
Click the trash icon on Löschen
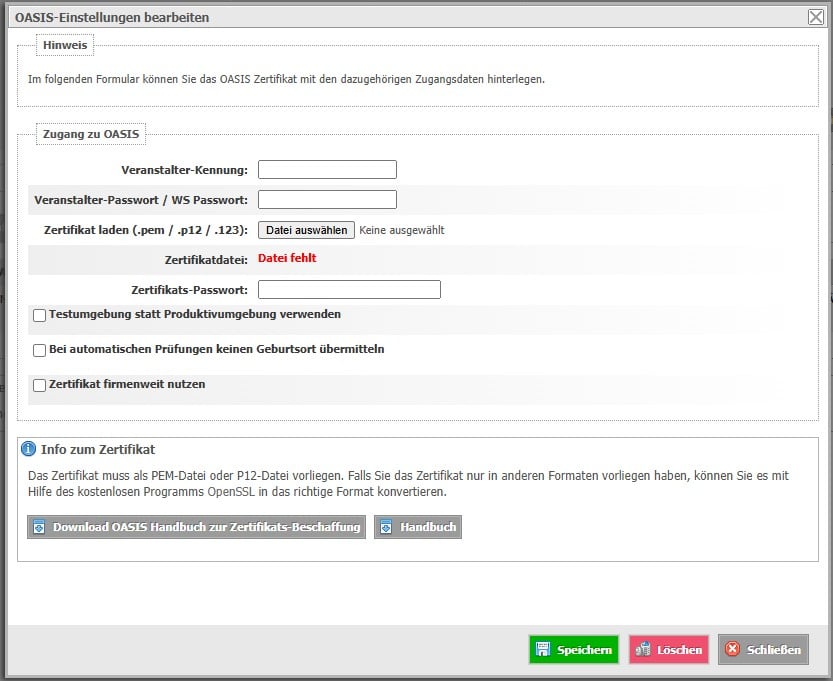(643, 649)
